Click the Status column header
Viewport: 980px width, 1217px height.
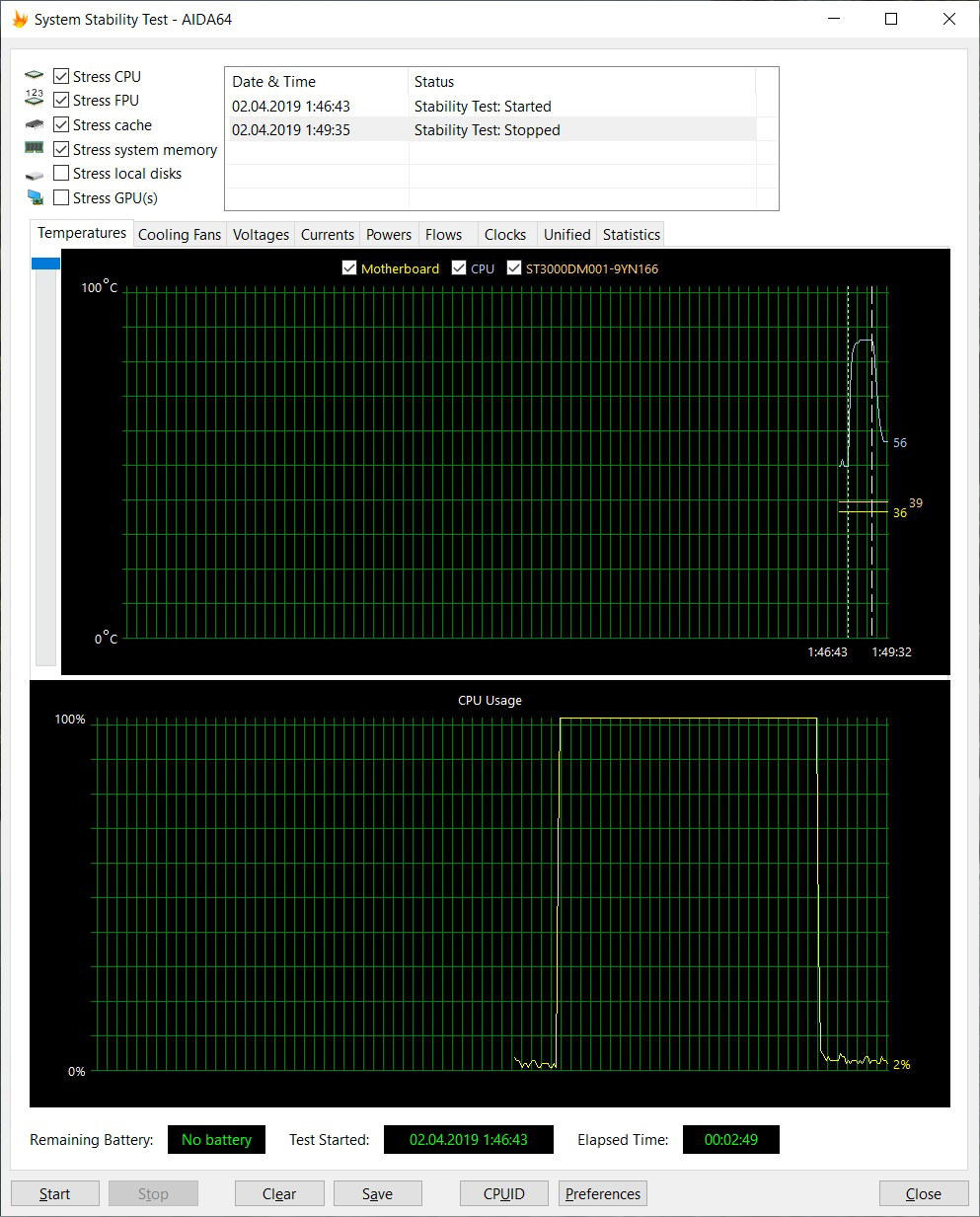click(x=582, y=82)
